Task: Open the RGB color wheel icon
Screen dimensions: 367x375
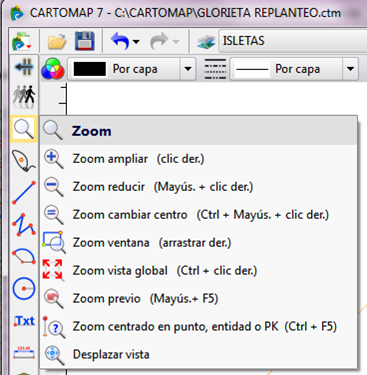Action: [x=53, y=68]
